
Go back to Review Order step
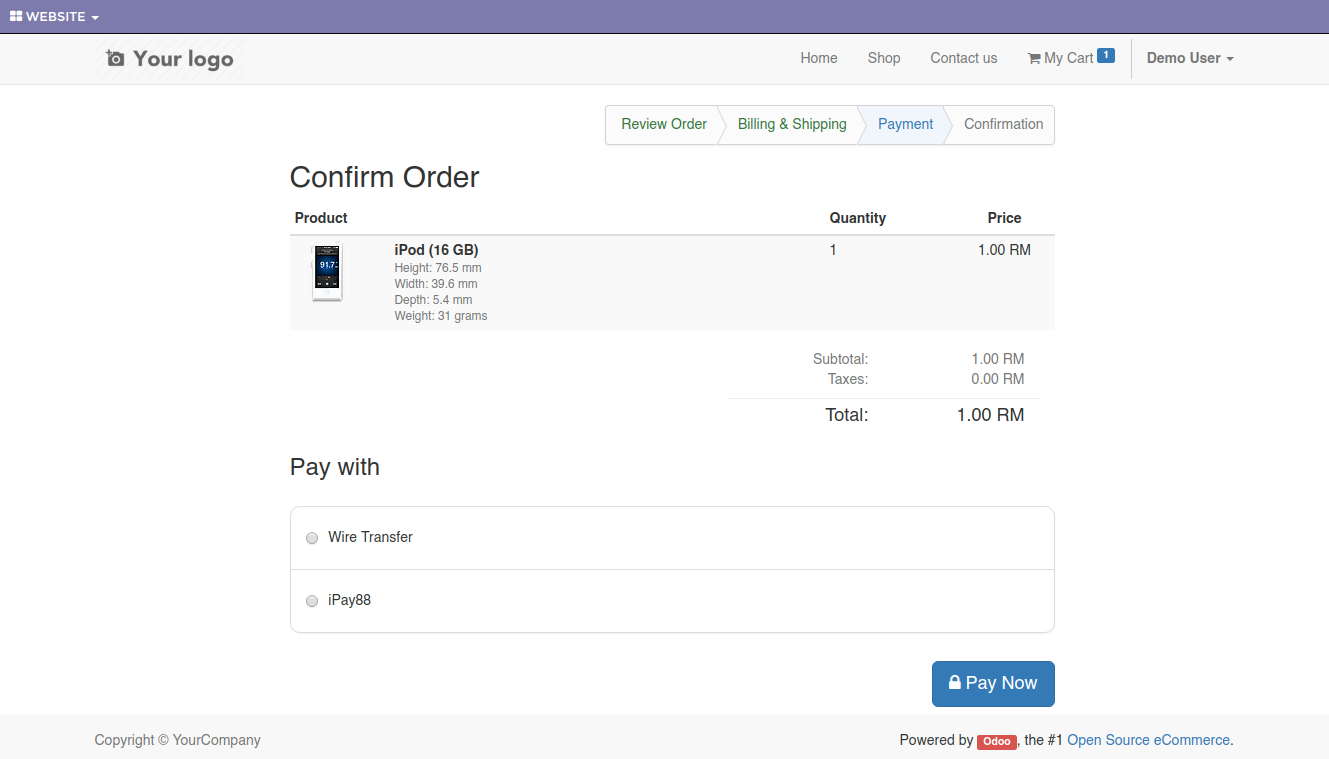click(x=664, y=124)
